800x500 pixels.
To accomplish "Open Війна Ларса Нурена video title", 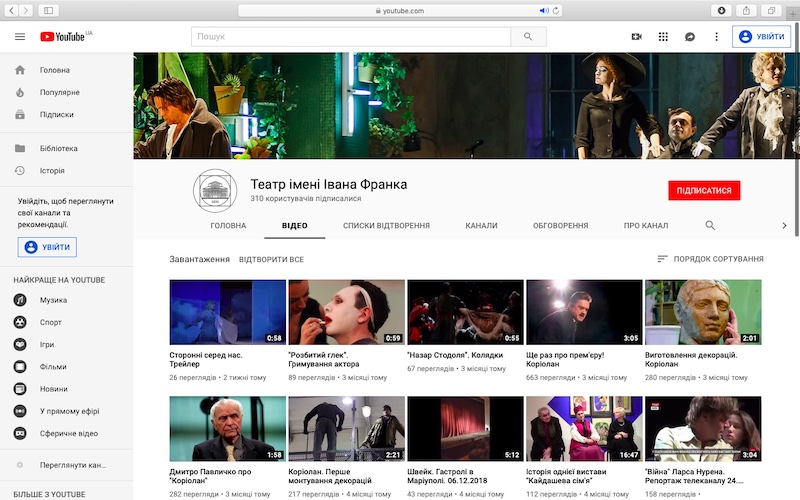I will click(694, 476).
